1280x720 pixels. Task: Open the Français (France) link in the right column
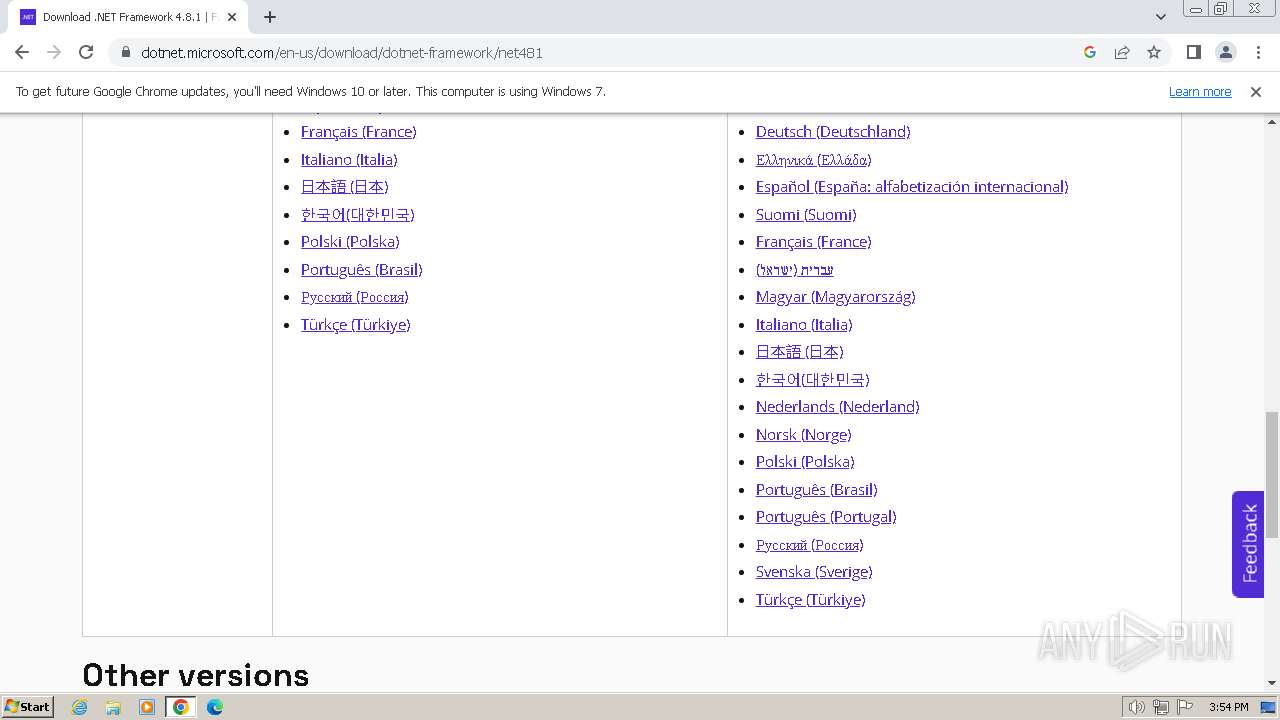click(813, 242)
